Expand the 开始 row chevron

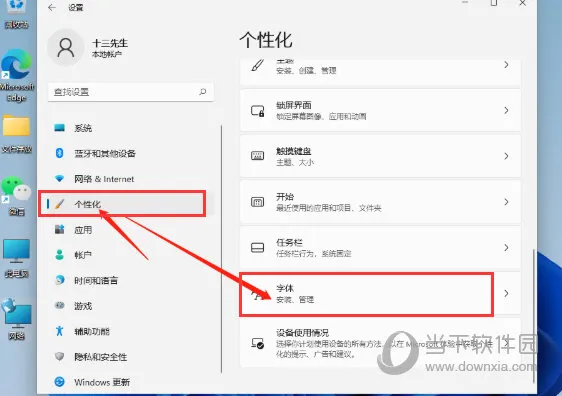[506, 202]
